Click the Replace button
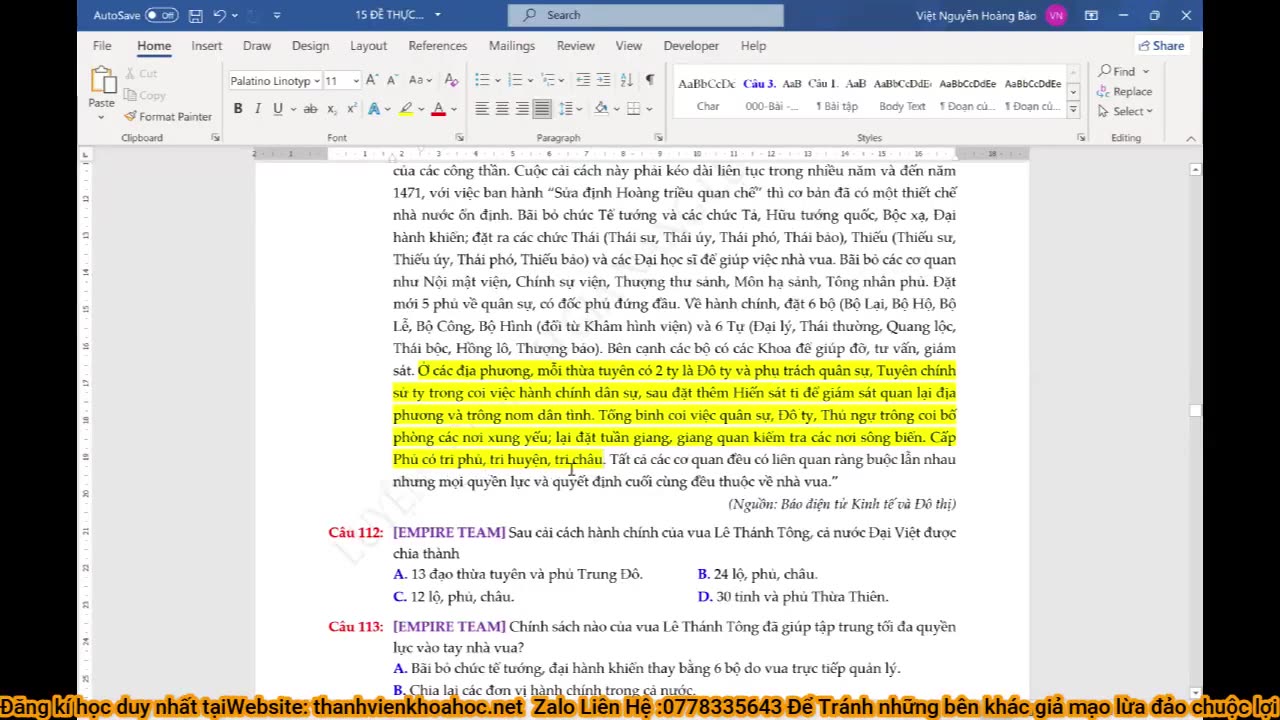 (1125, 91)
